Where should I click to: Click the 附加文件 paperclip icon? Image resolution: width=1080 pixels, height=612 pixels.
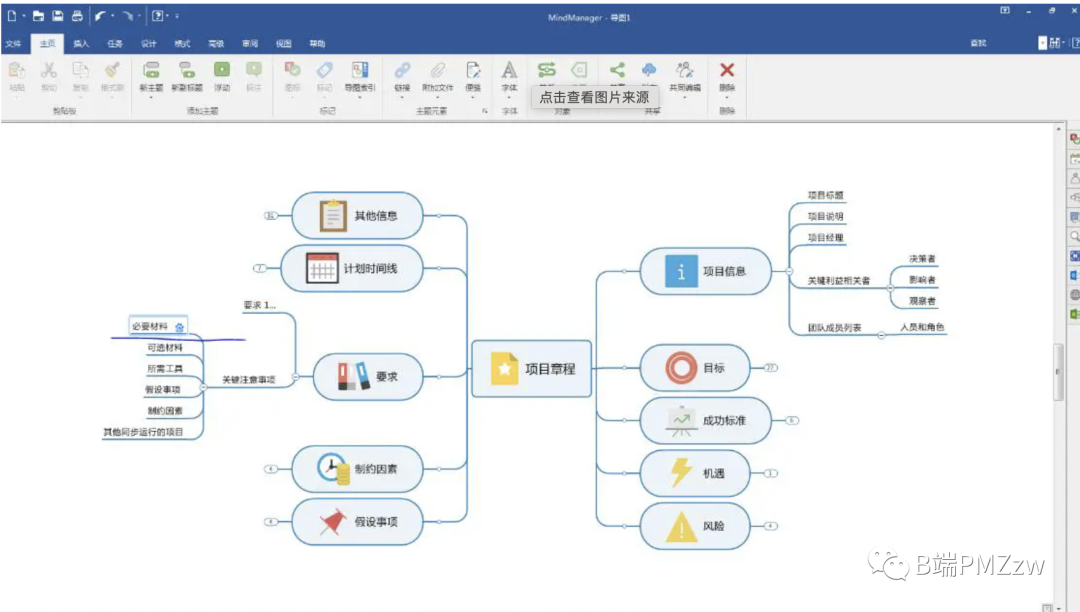pyautogui.click(x=437, y=71)
